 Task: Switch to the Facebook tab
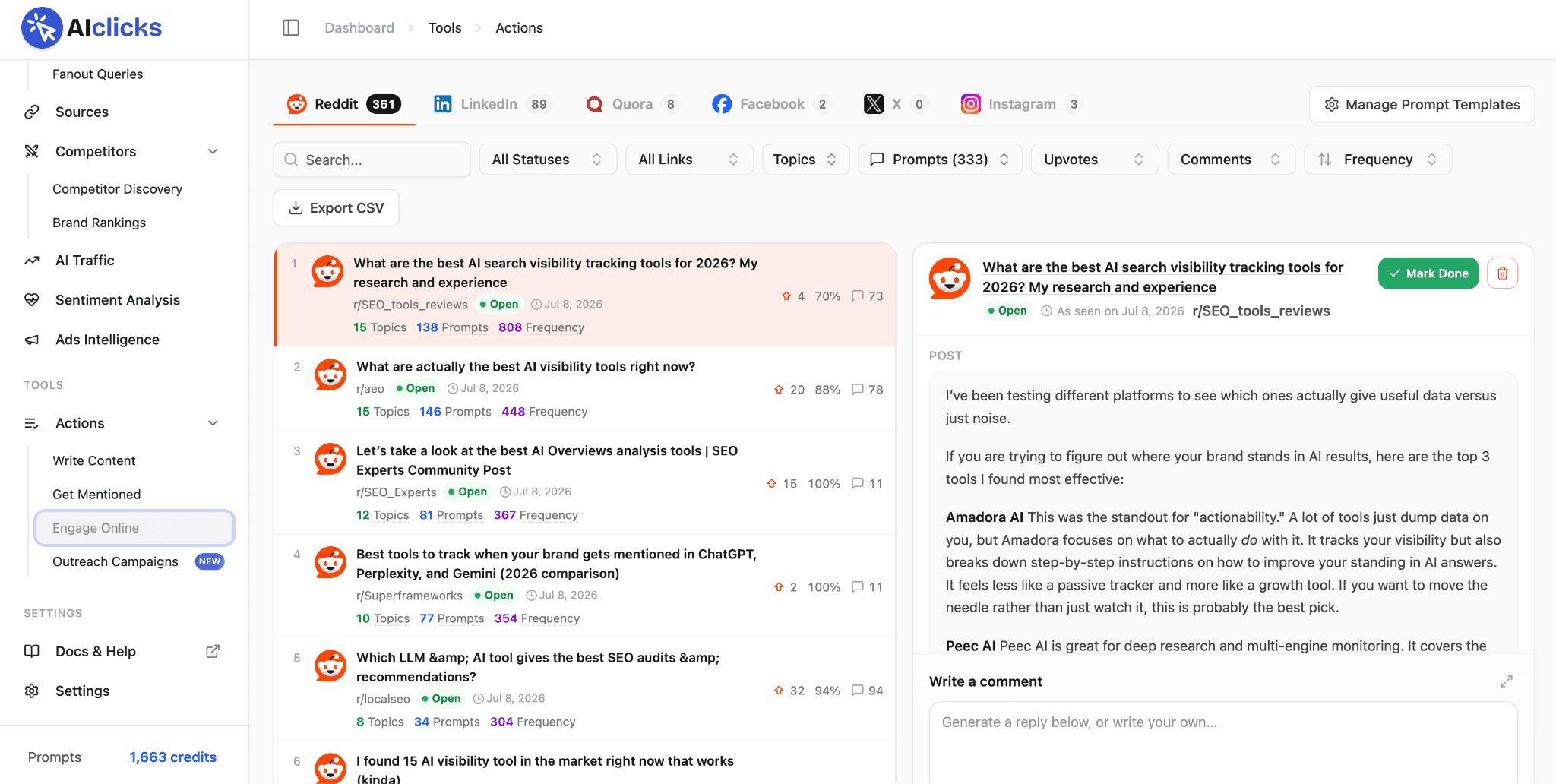coord(770,104)
